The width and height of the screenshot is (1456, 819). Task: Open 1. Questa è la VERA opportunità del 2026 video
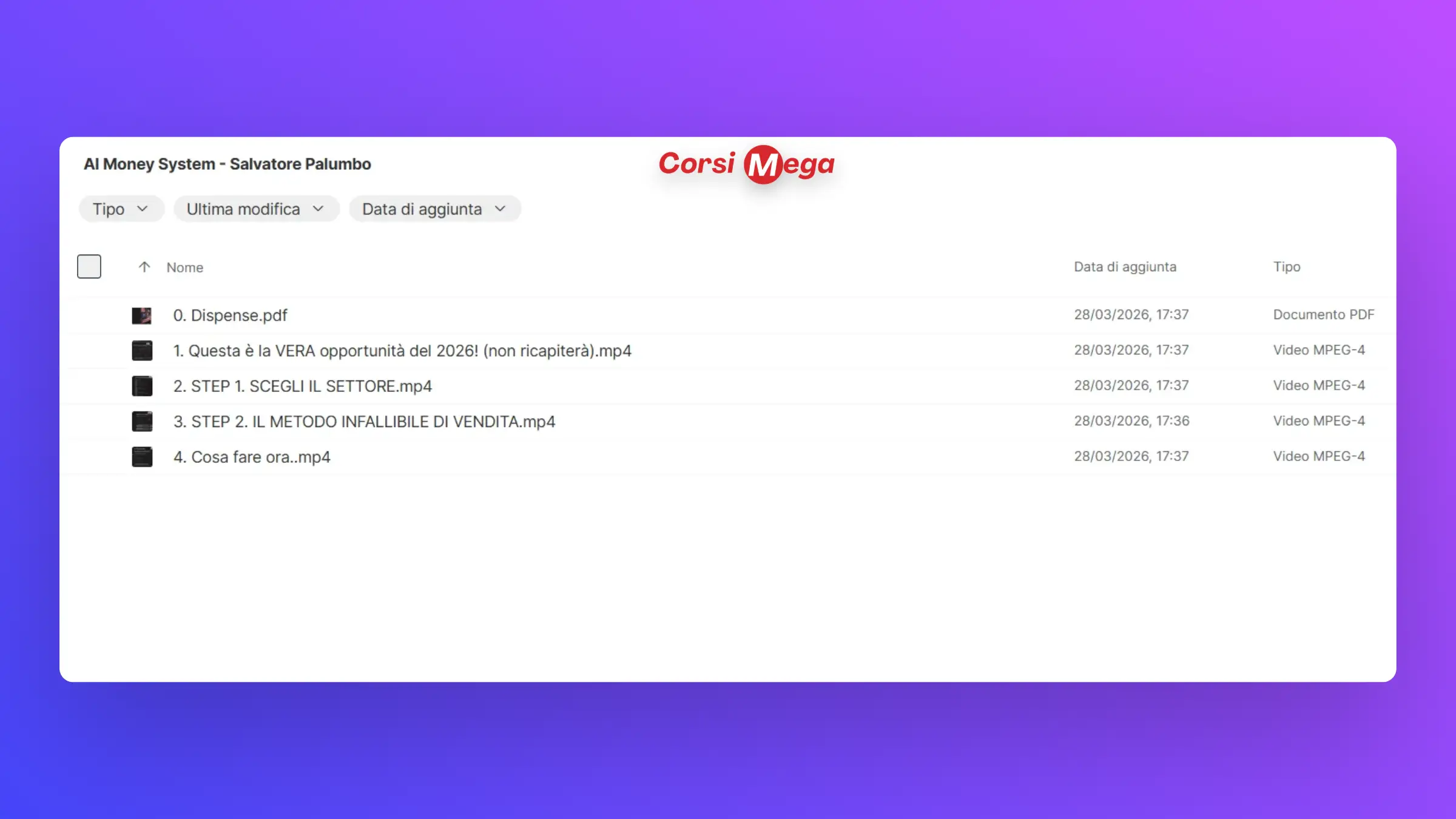coord(402,351)
